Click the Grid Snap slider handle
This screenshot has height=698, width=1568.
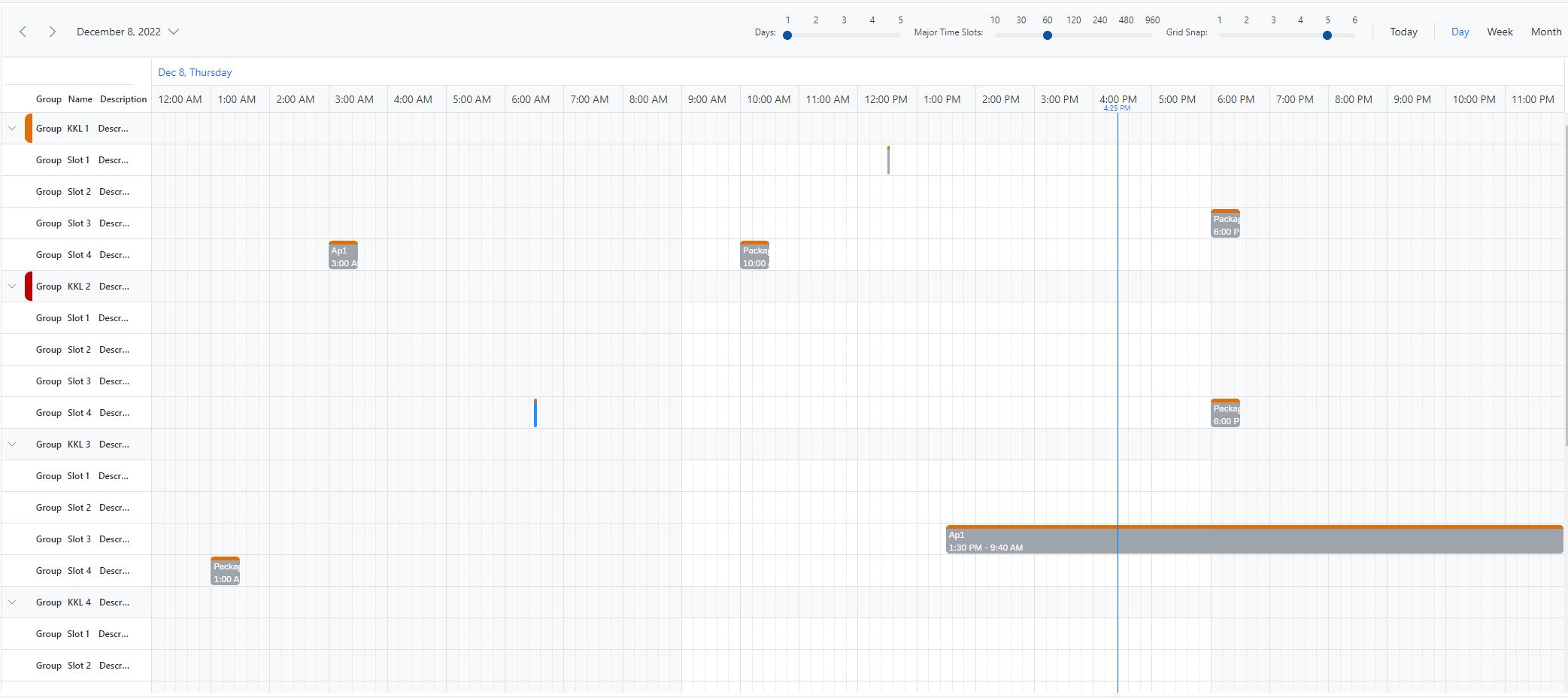pyautogui.click(x=1327, y=35)
